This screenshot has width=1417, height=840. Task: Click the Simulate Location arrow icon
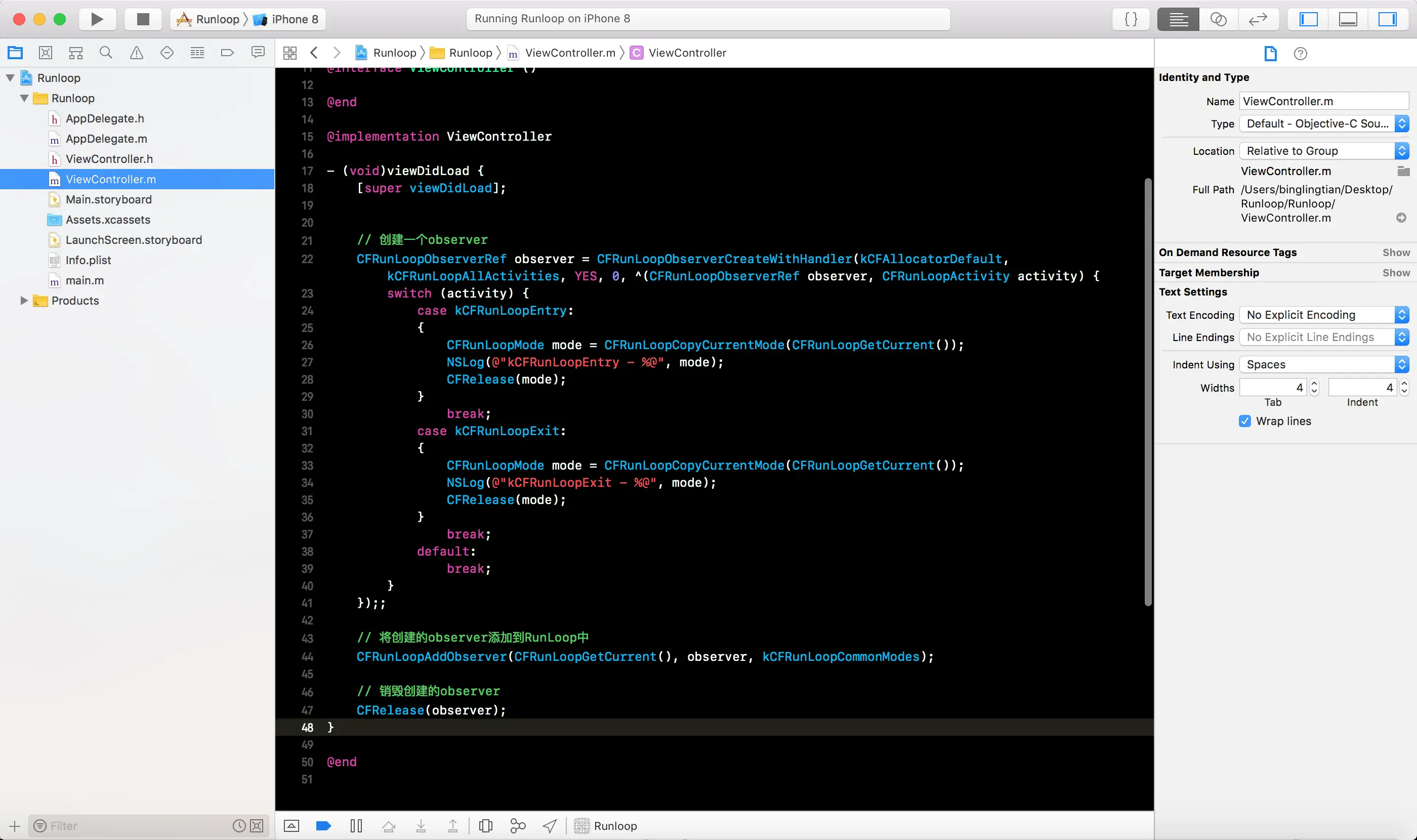(549, 826)
